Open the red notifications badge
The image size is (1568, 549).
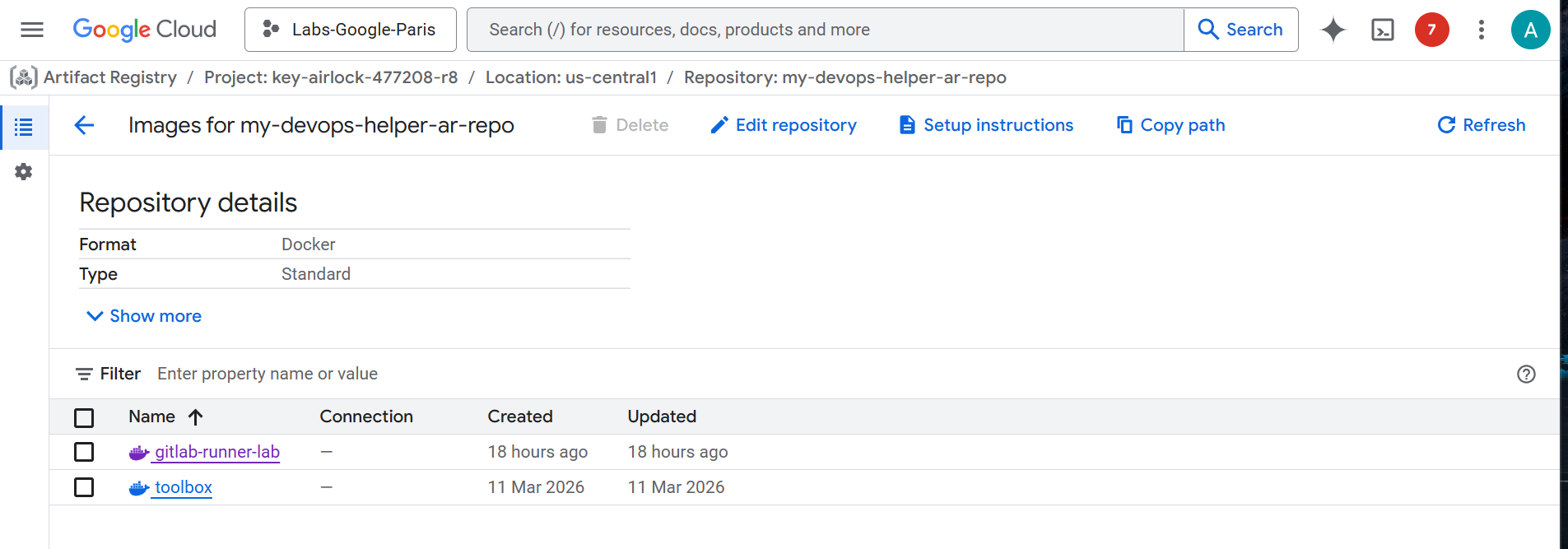click(x=1431, y=30)
